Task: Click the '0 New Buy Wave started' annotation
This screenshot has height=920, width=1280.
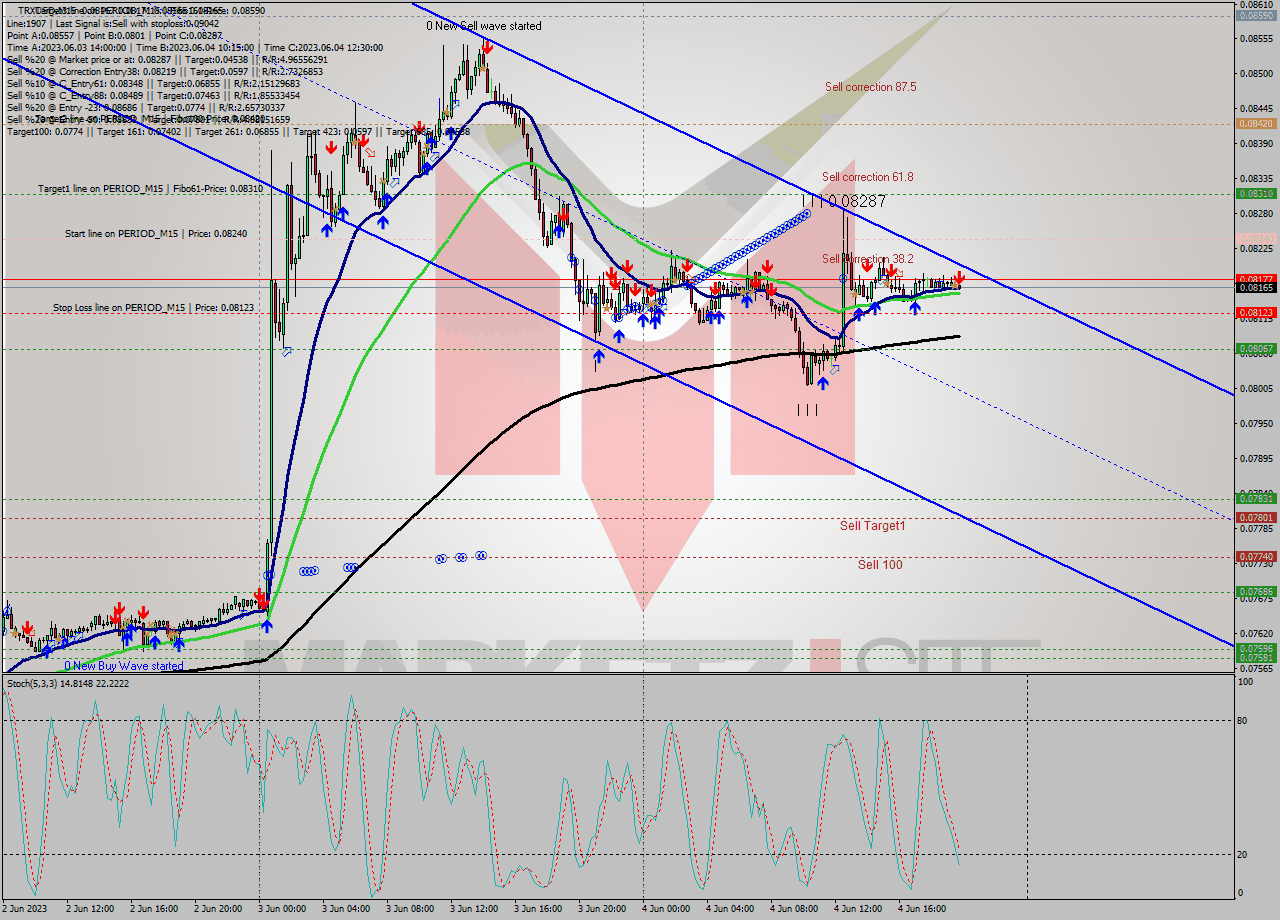Action: coord(123,664)
